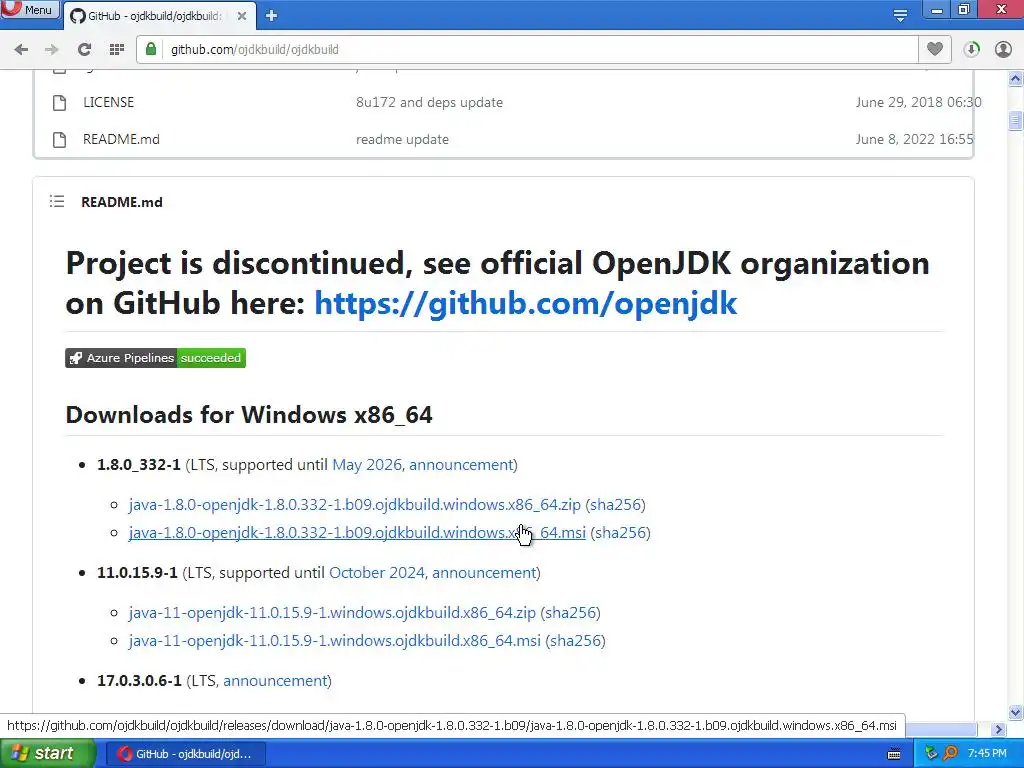Download java-11-openjdk x86_64.msi installer
This screenshot has width=1024, height=768.
(334, 641)
